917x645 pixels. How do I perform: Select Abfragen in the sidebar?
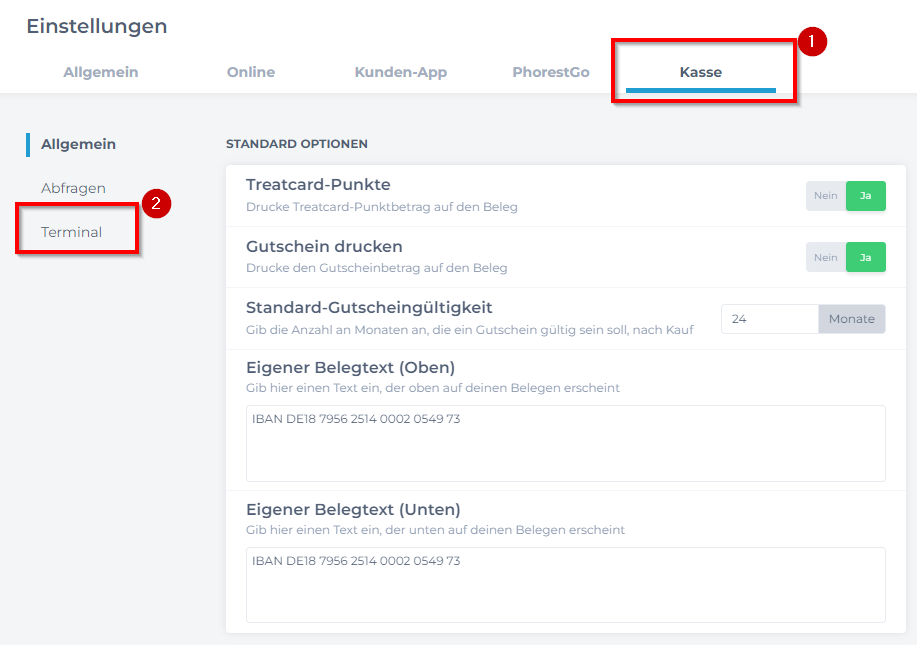click(x=73, y=188)
